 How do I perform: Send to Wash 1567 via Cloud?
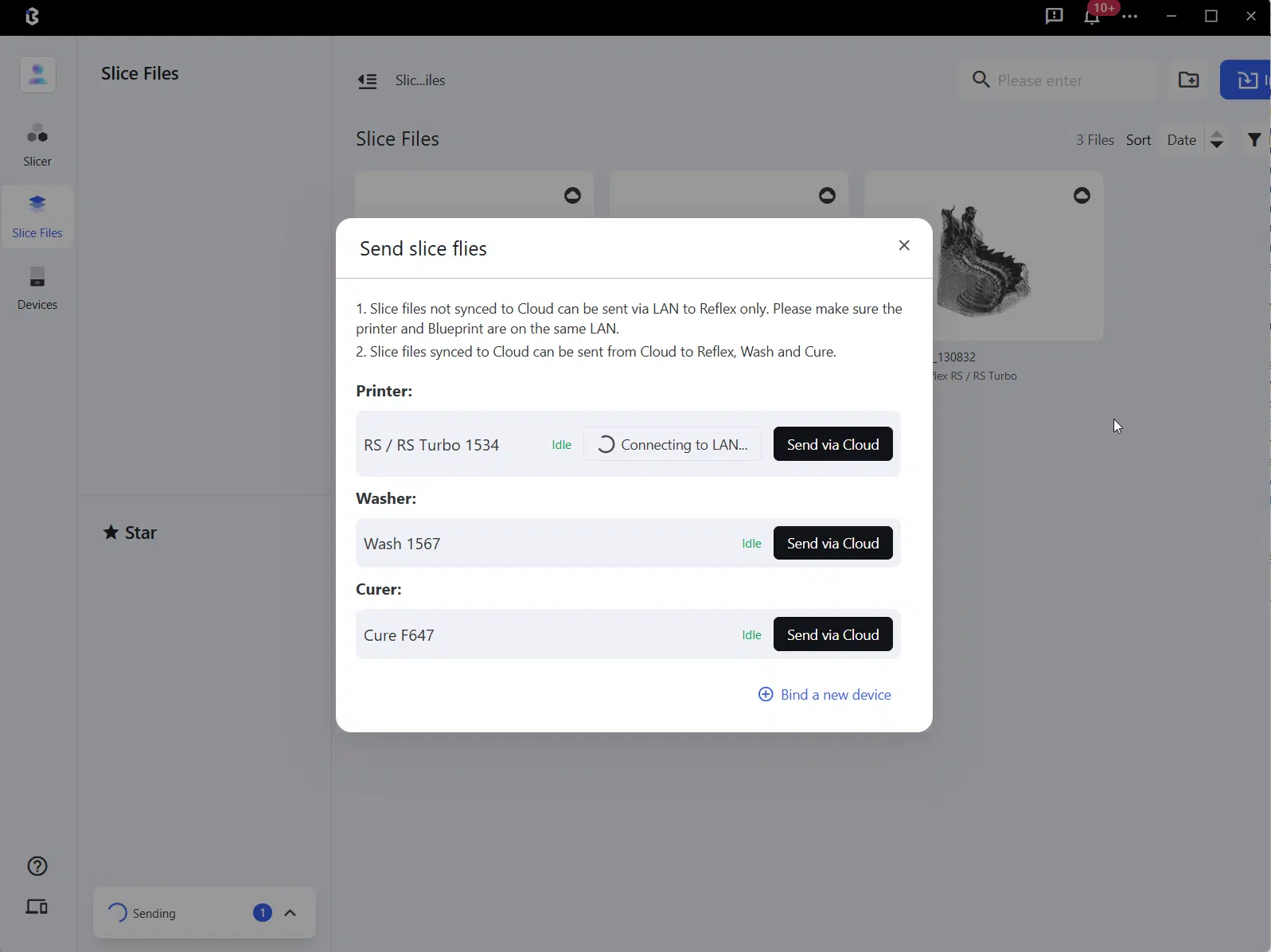(x=832, y=543)
